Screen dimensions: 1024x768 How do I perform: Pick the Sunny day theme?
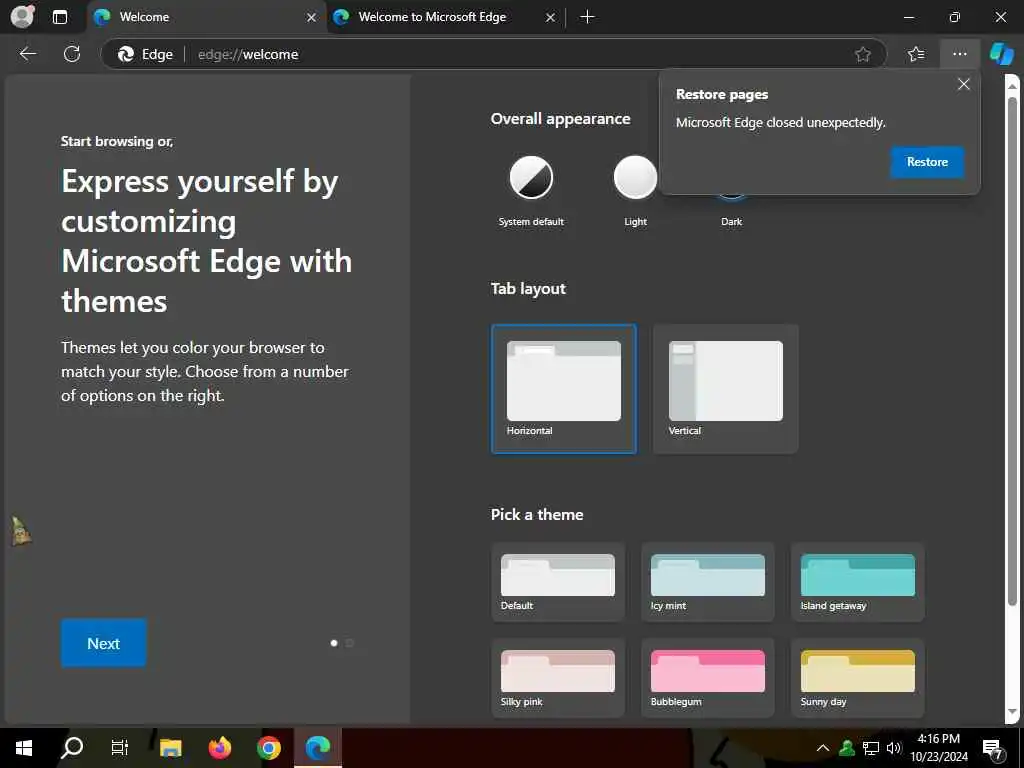pos(857,678)
